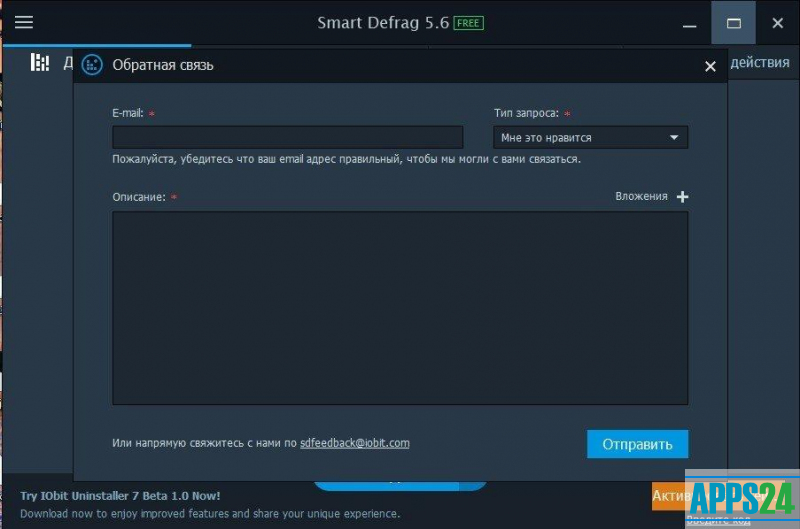Click the request type dropdown arrow
The image size is (800, 529).
point(674,138)
